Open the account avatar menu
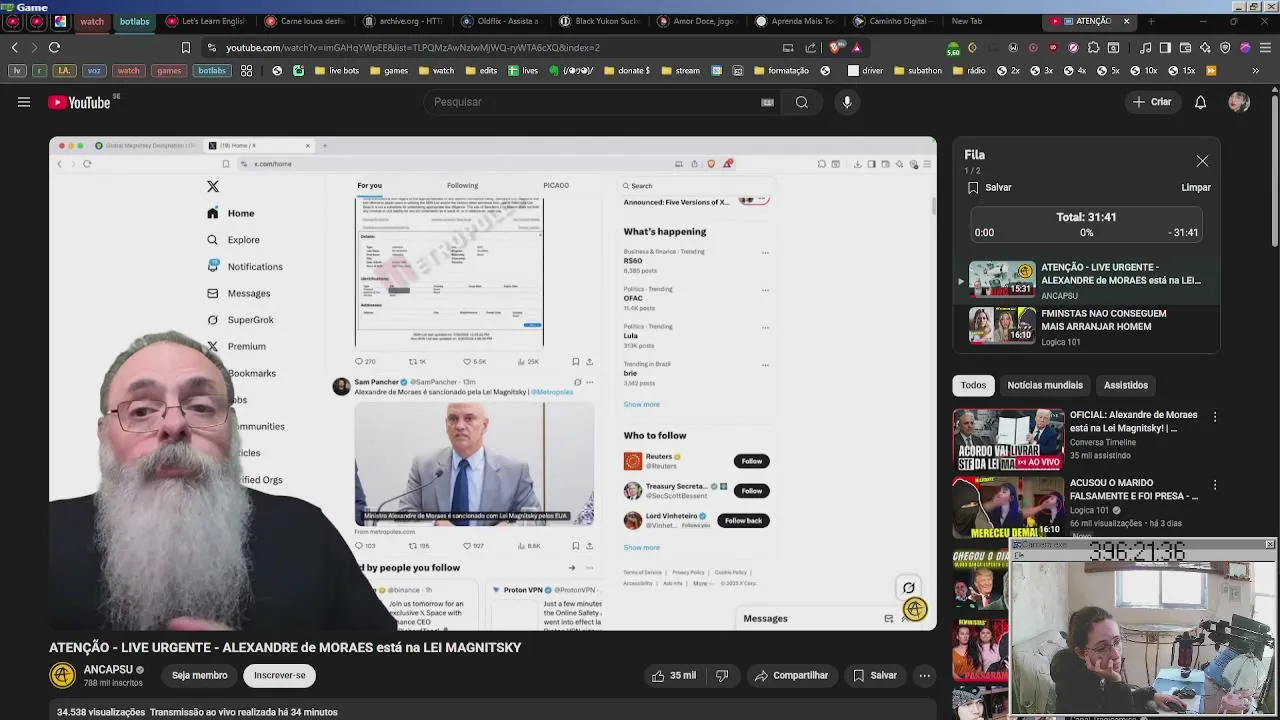This screenshot has width=1280, height=720. [x=1239, y=102]
